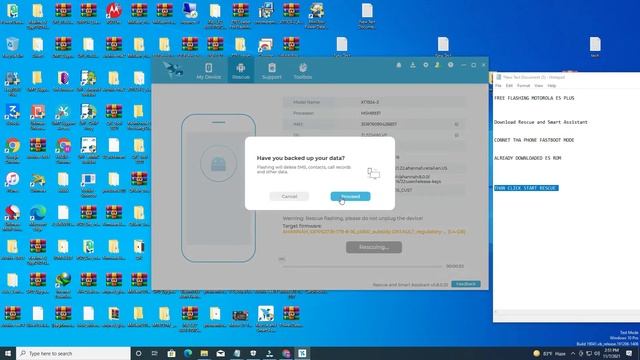Click Cancel in the backup dialog

pyautogui.click(x=289, y=196)
